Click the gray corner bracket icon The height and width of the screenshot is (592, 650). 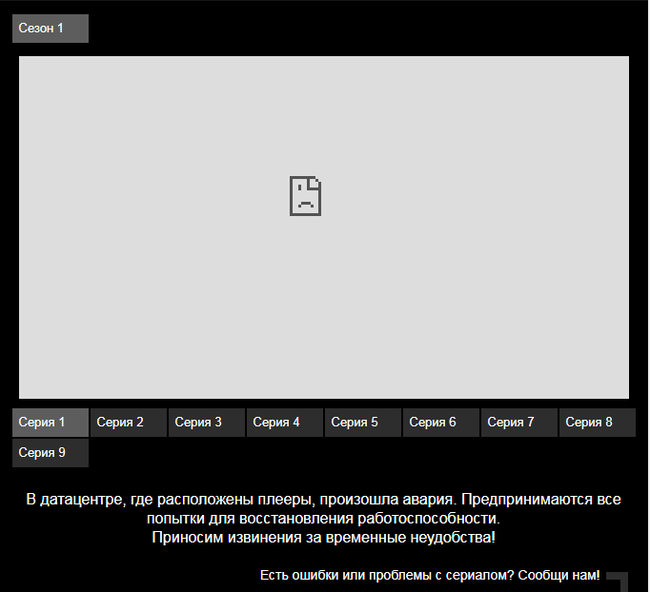tap(619, 581)
